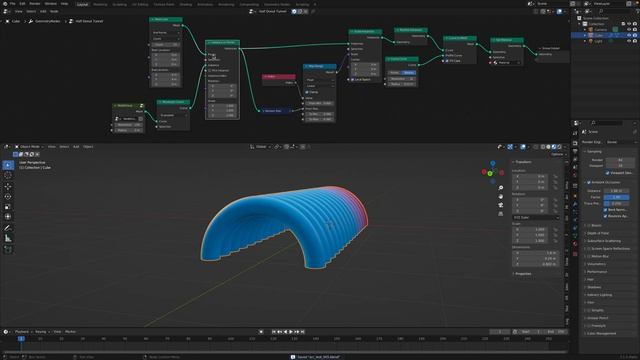Open the Playback menu in timeline
Screen dimensions: 640x360
coord(23,332)
